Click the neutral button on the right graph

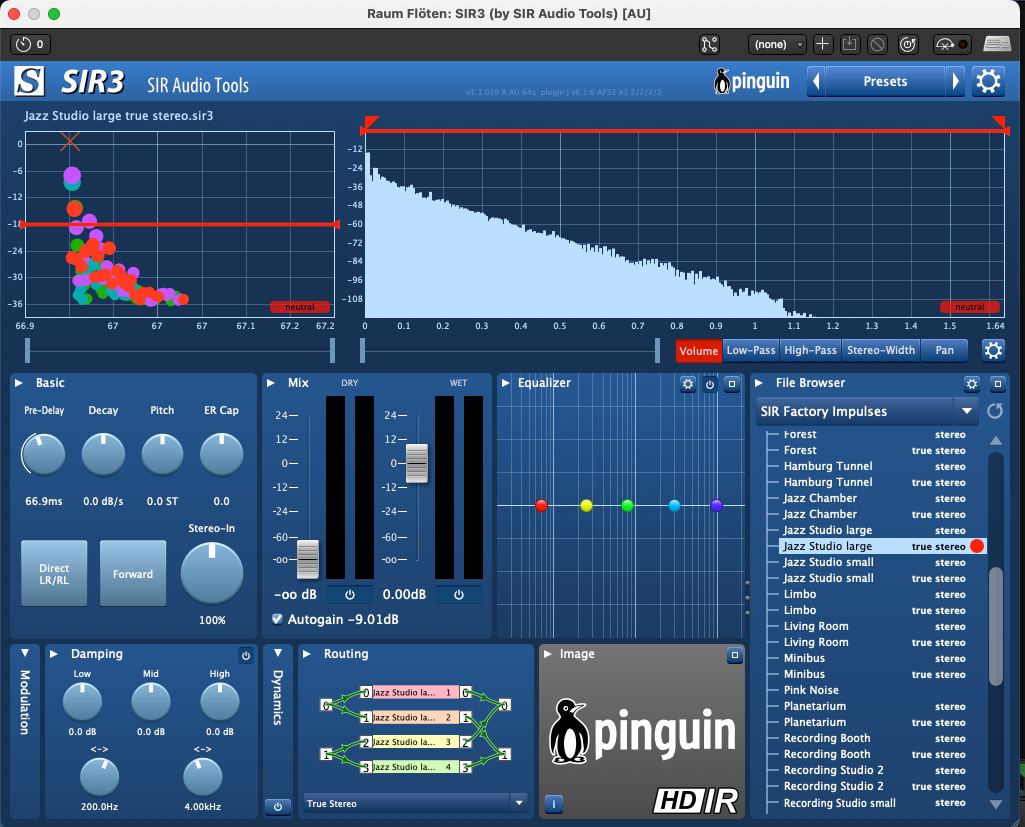click(969, 307)
